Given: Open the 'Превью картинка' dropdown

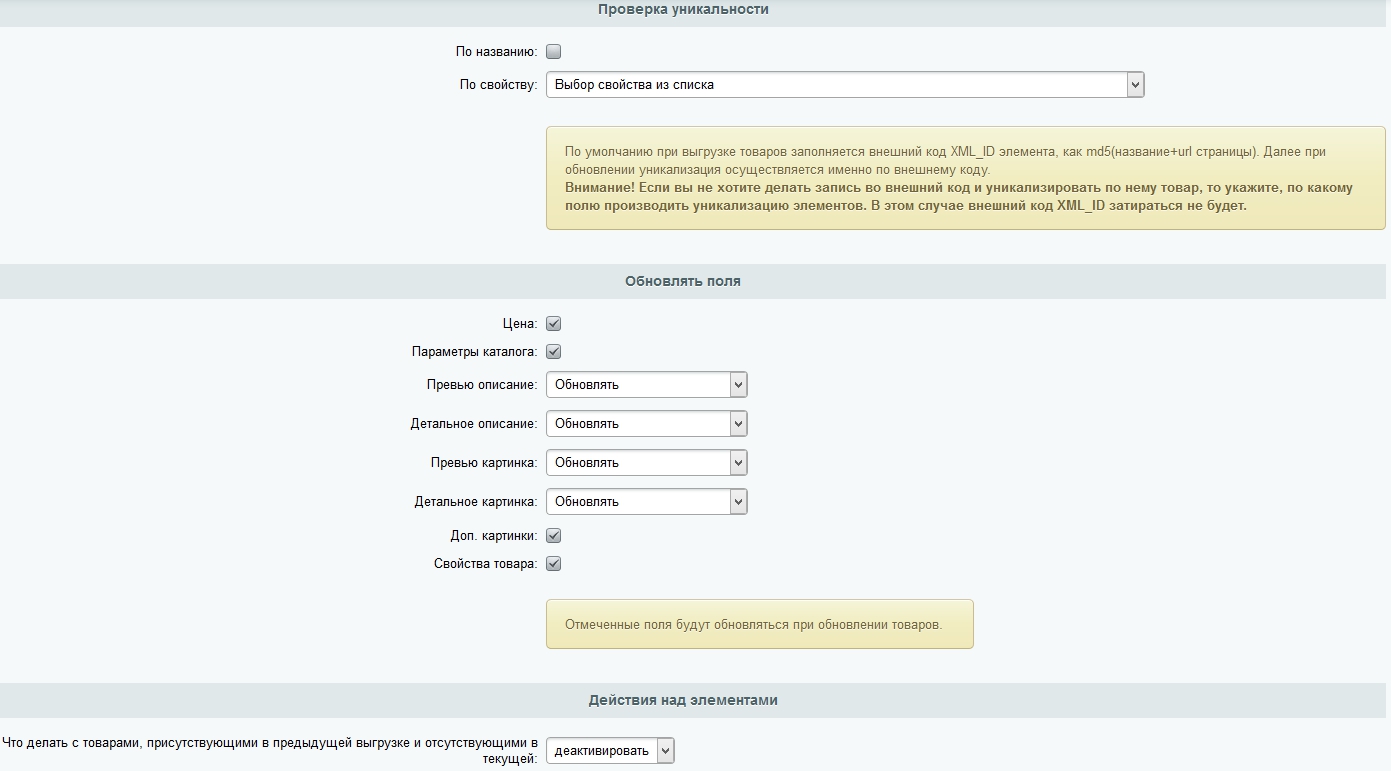Looking at the screenshot, I should point(647,462).
